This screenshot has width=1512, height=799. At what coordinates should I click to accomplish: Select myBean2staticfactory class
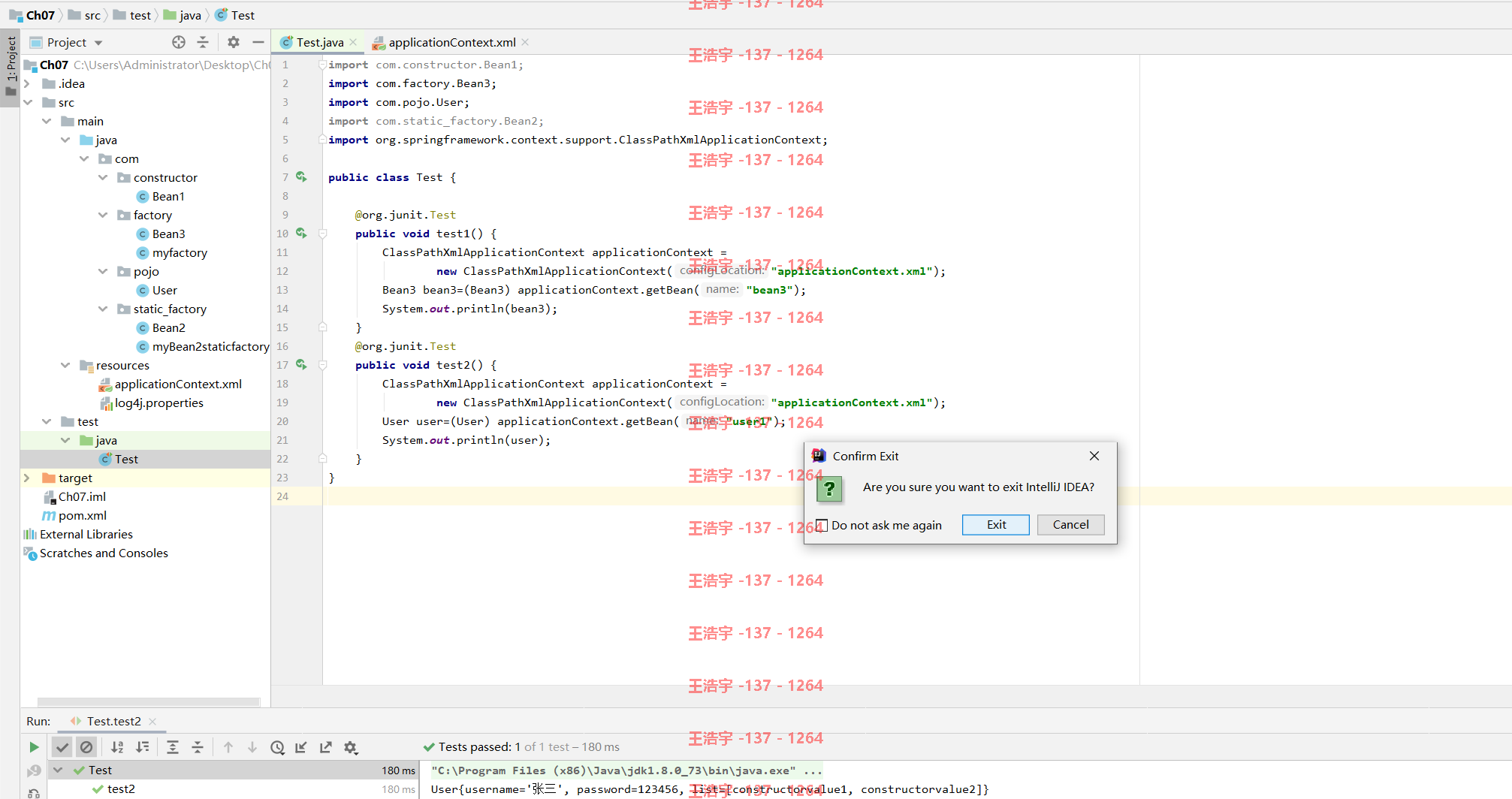(202, 346)
